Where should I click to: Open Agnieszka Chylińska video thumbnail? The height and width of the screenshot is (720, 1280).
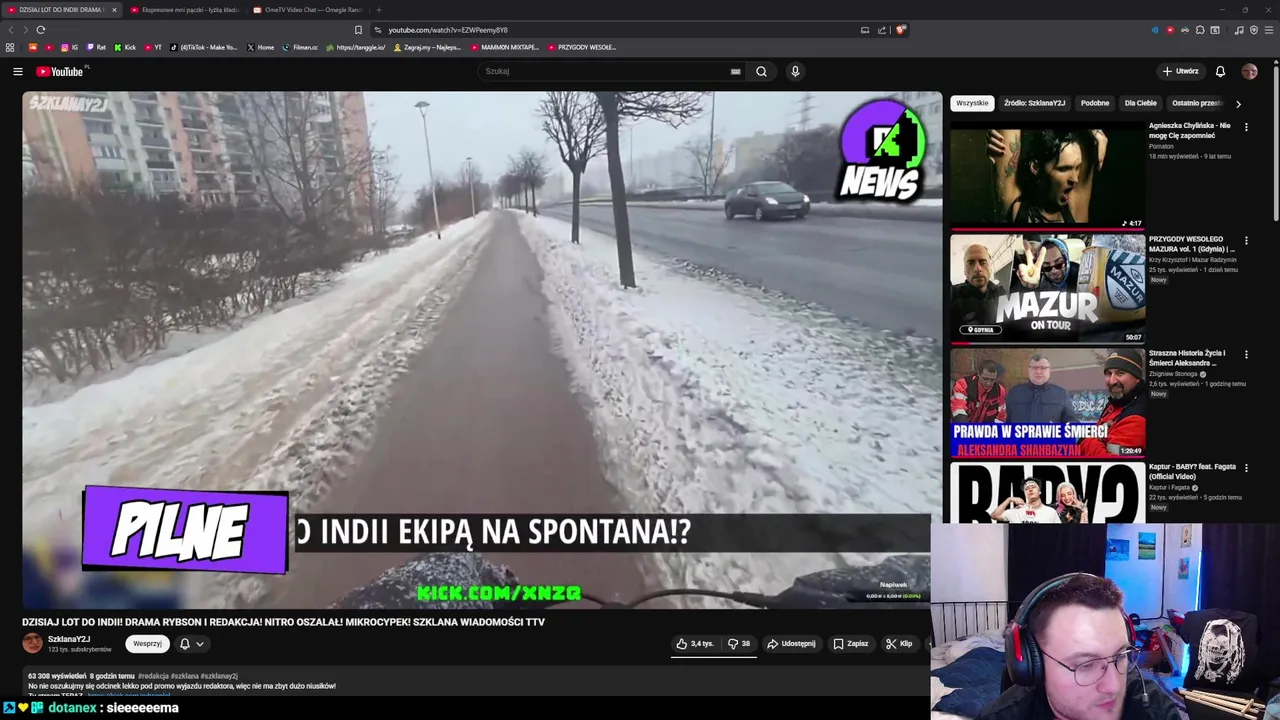click(x=1047, y=175)
